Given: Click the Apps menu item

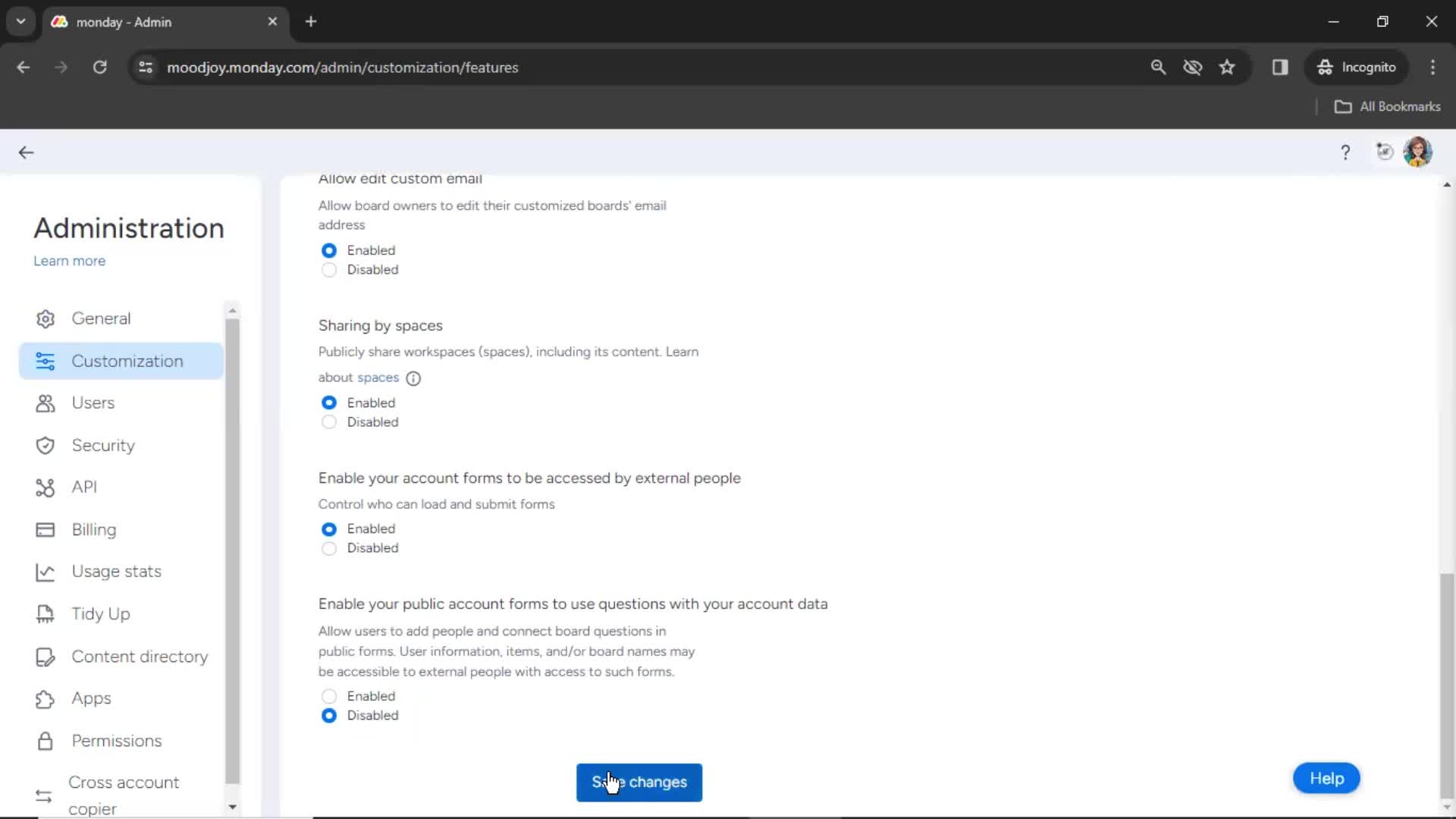Looking at the screenshot, I should pyautogui.click(x=91, y=698).
